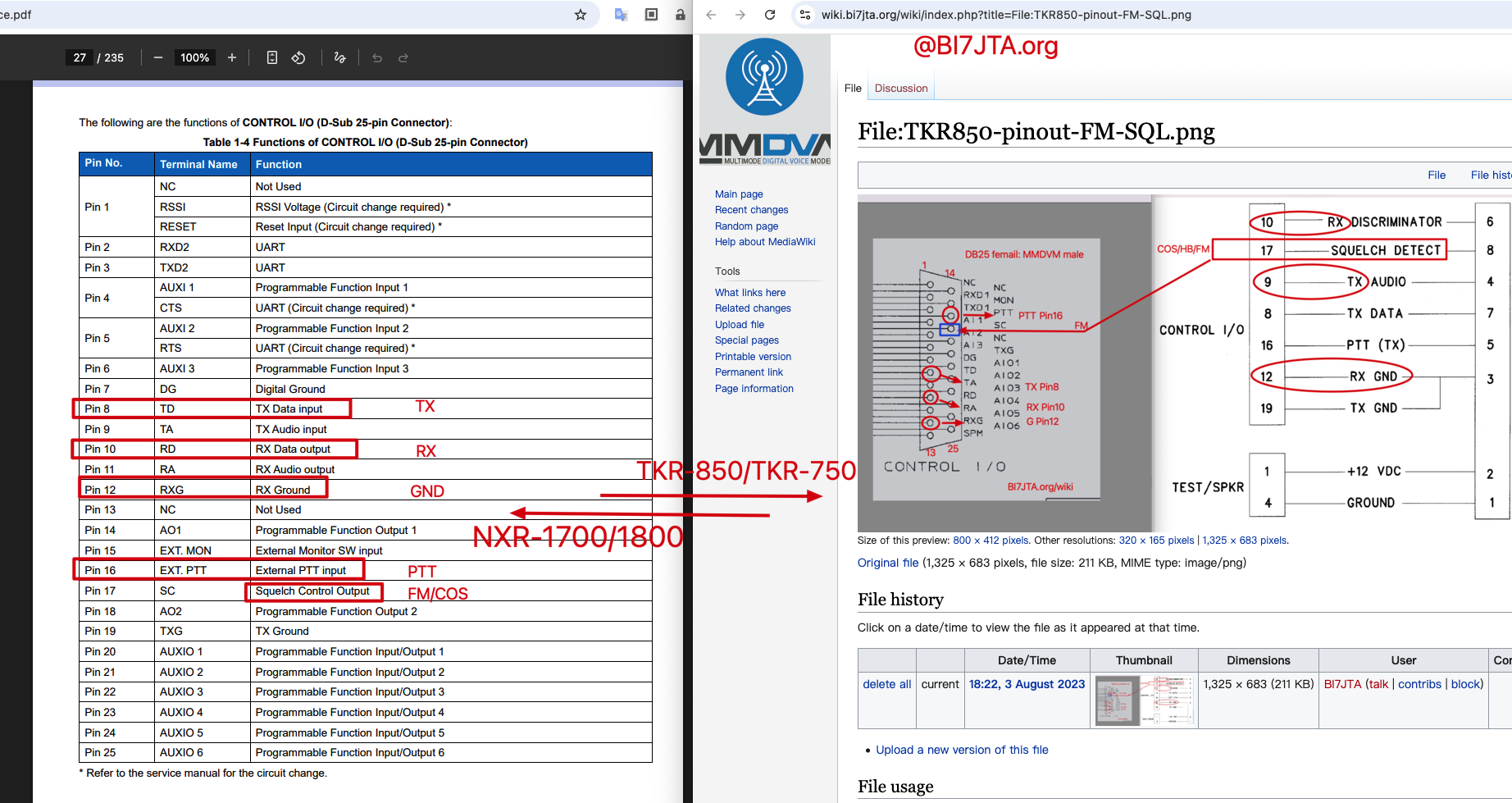Click delete all in the file history
The image size is (1512, 803).
click(886, 684)
